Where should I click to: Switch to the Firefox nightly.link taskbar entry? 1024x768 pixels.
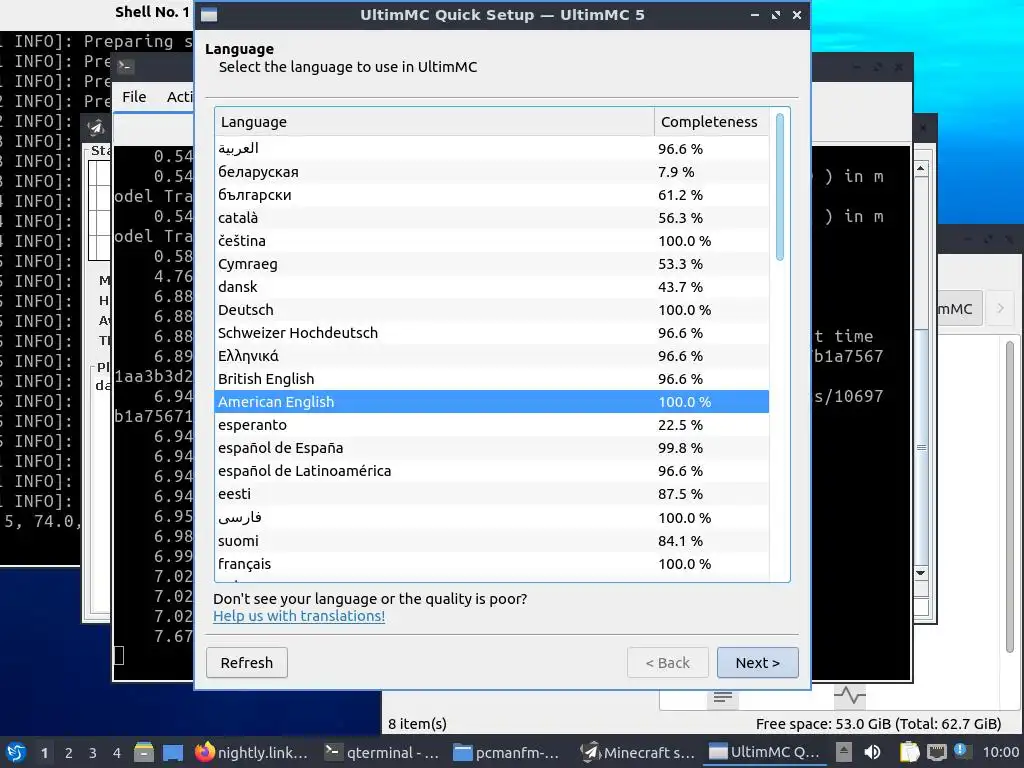[252, 752]
